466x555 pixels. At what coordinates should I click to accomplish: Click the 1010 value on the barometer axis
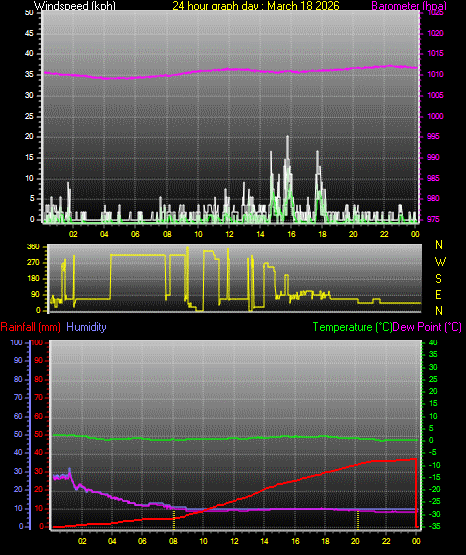point(436,74)
